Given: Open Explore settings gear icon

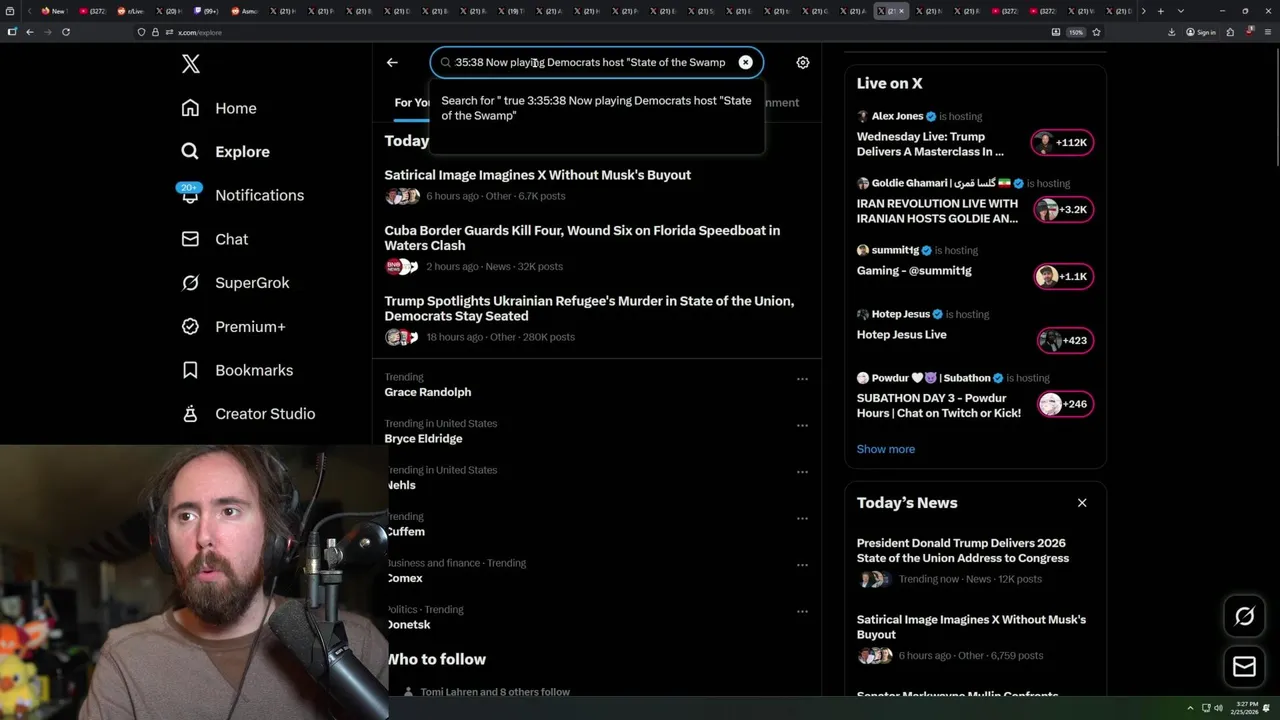Looking at the screenshot, I should pyautogui.click(x=802, y=62).
